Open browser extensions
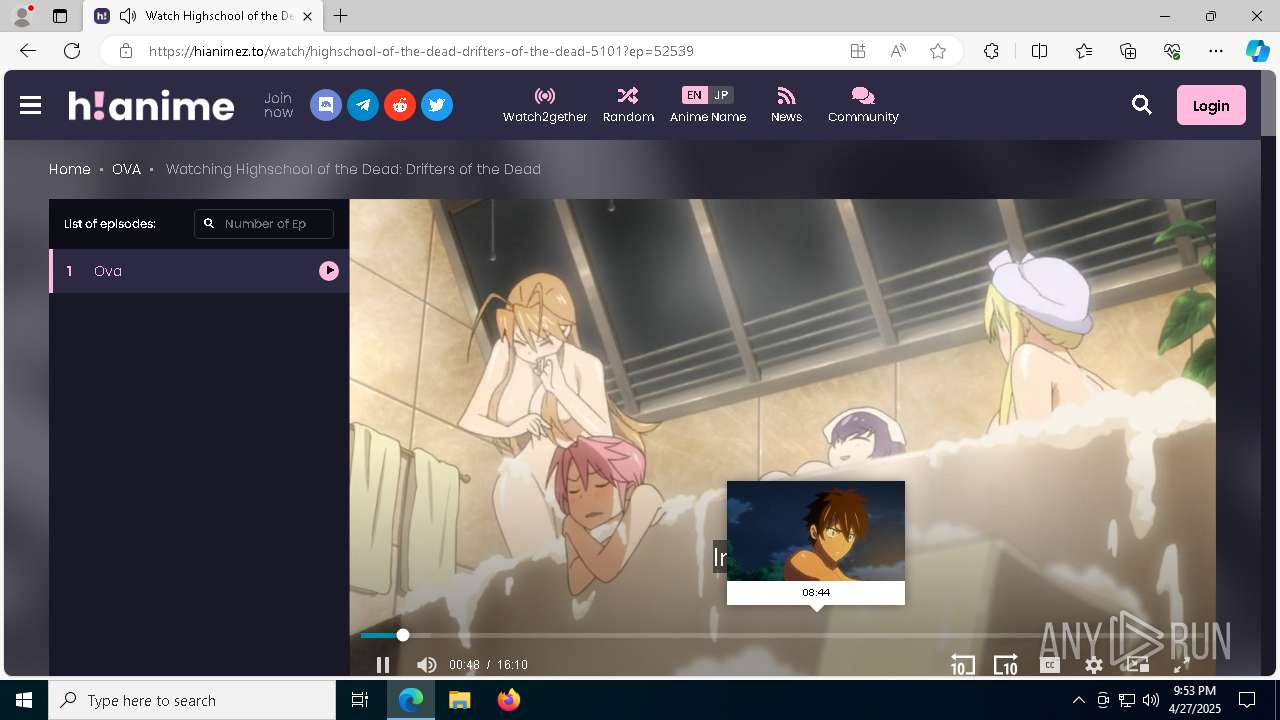 coord(991,51)
